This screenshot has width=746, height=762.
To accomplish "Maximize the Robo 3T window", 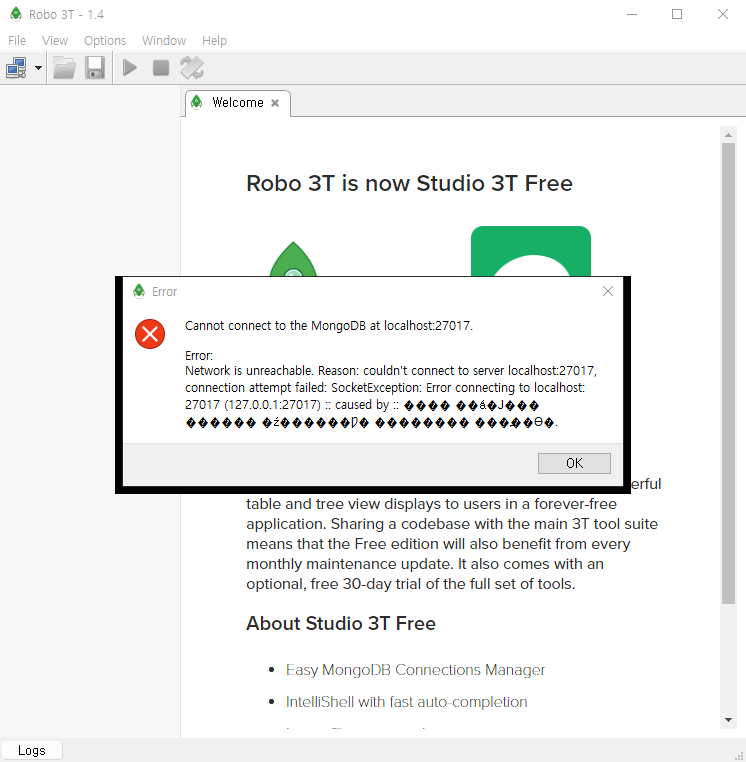I will pyautogui.click(x=677, y=14).
